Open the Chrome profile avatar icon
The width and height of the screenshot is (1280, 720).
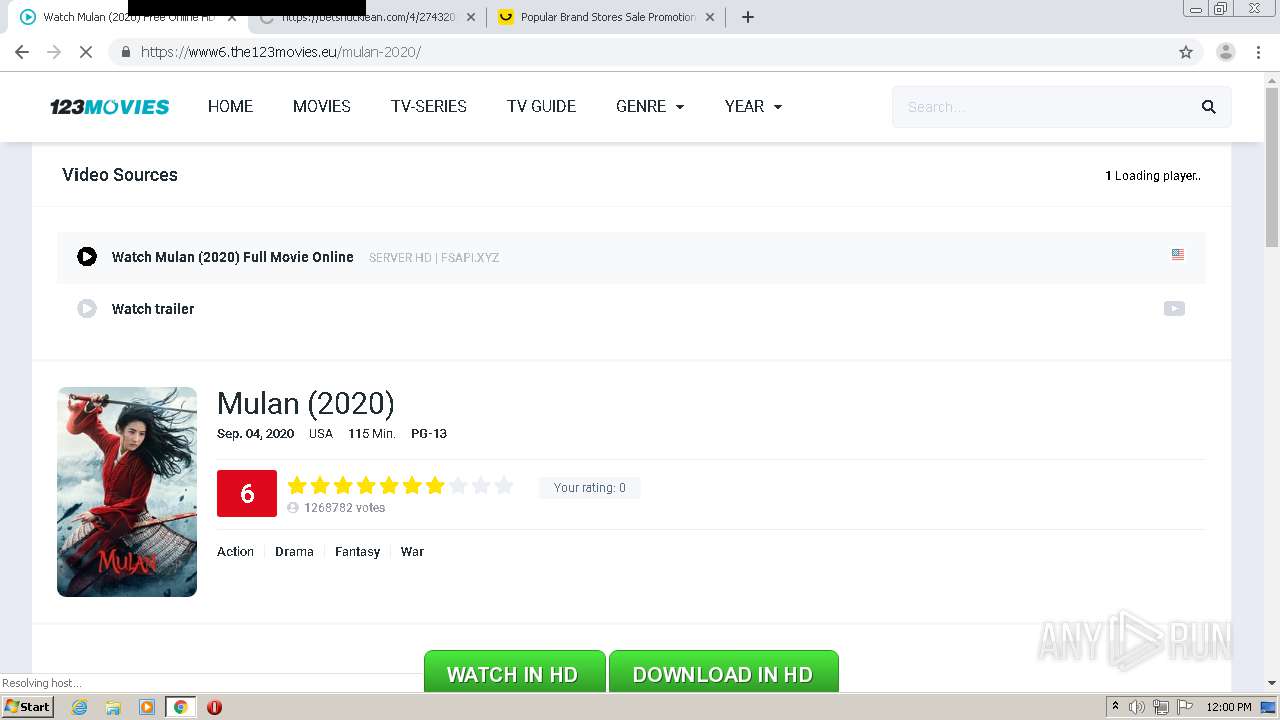[x=1225, y=52]
